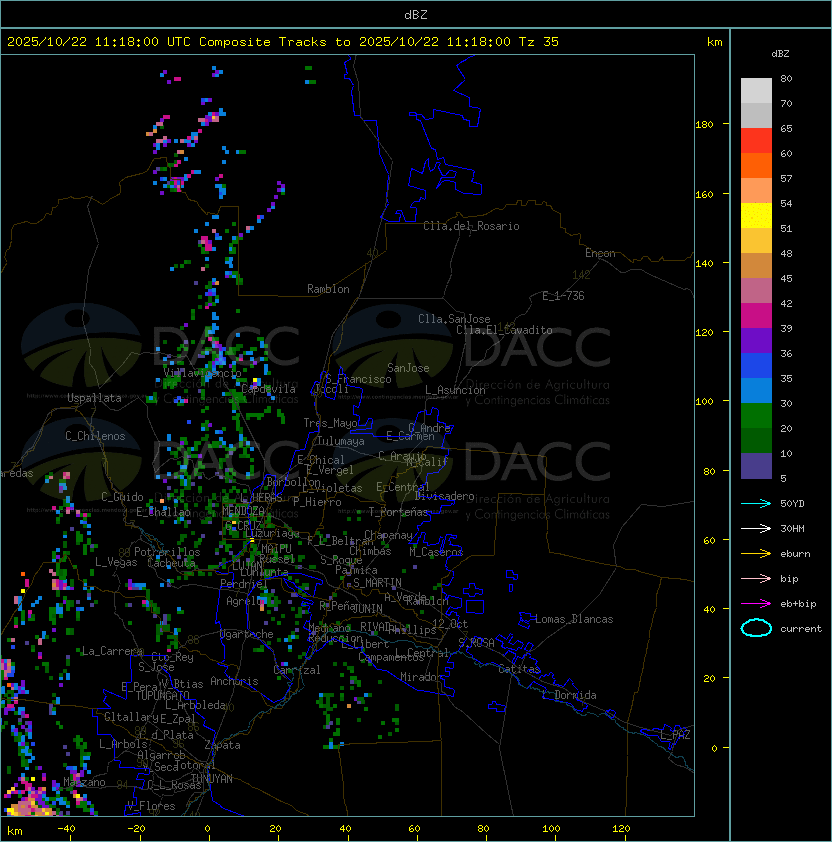The image size is (832, 842).
Task: Click the Tres_Mayo map label
Action: pos(330,423)
